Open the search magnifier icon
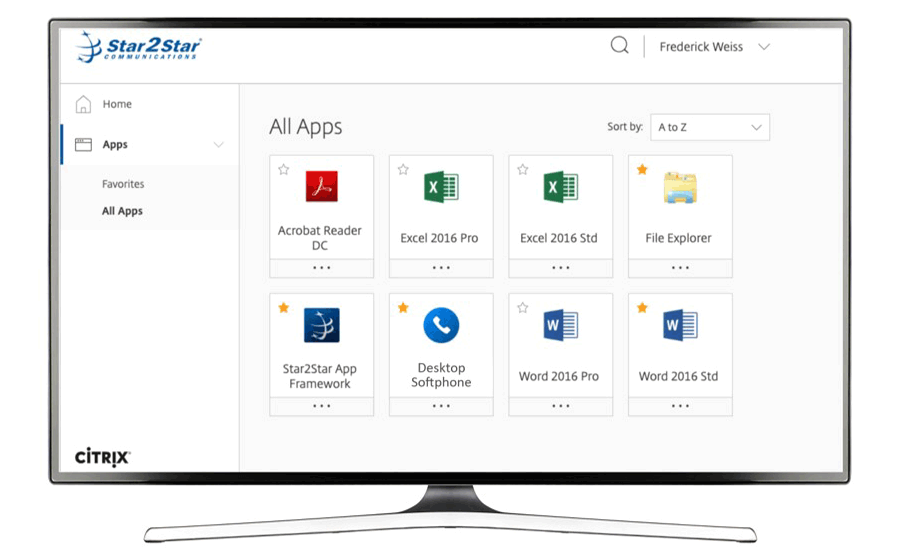Image resolution: width=900 pixels, height=550 pixels. [x=619, y=45]
